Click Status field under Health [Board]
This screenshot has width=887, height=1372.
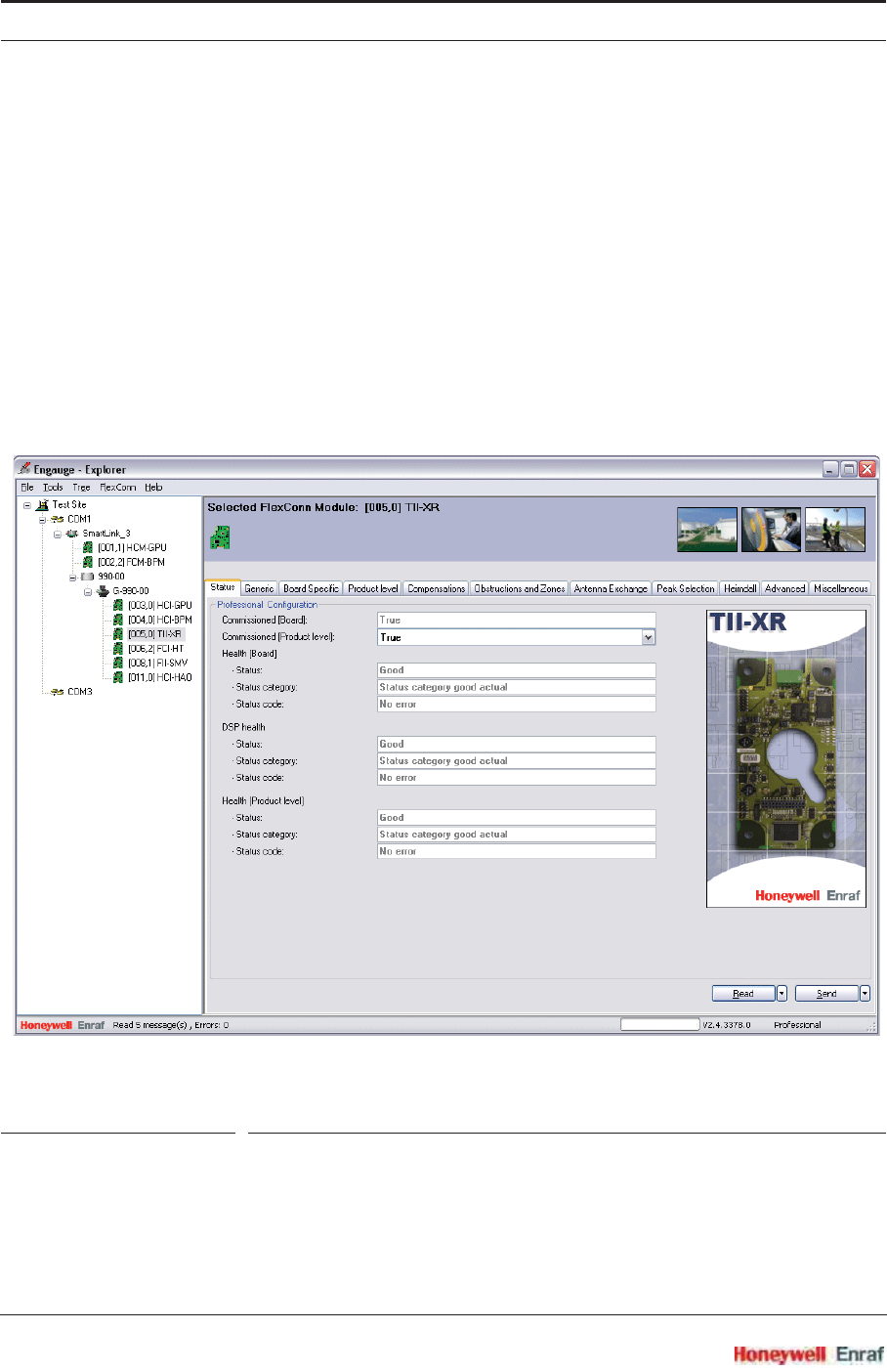(x=517, y=670)
